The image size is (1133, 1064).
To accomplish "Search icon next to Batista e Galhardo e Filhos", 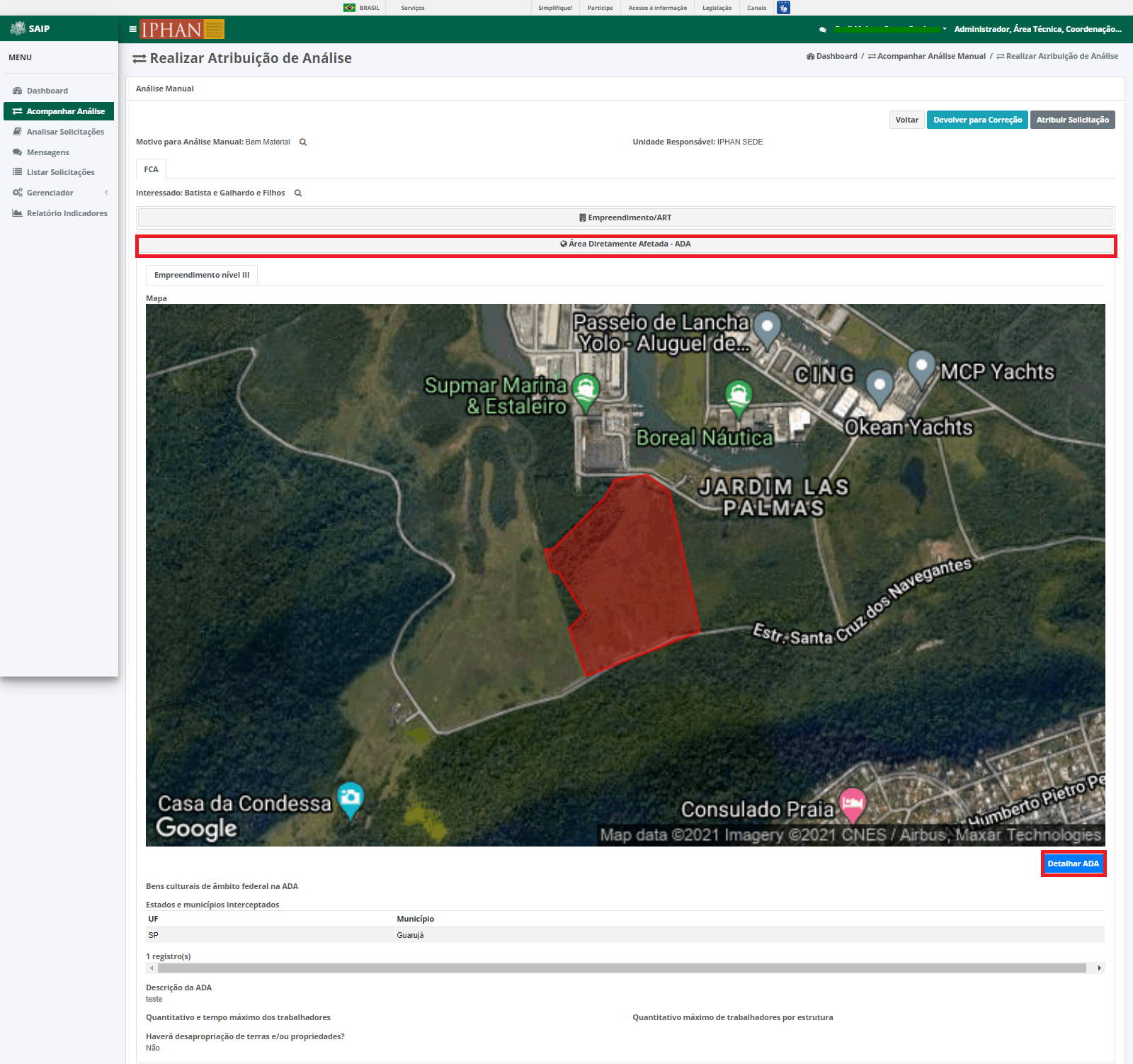I will point(298,193).
